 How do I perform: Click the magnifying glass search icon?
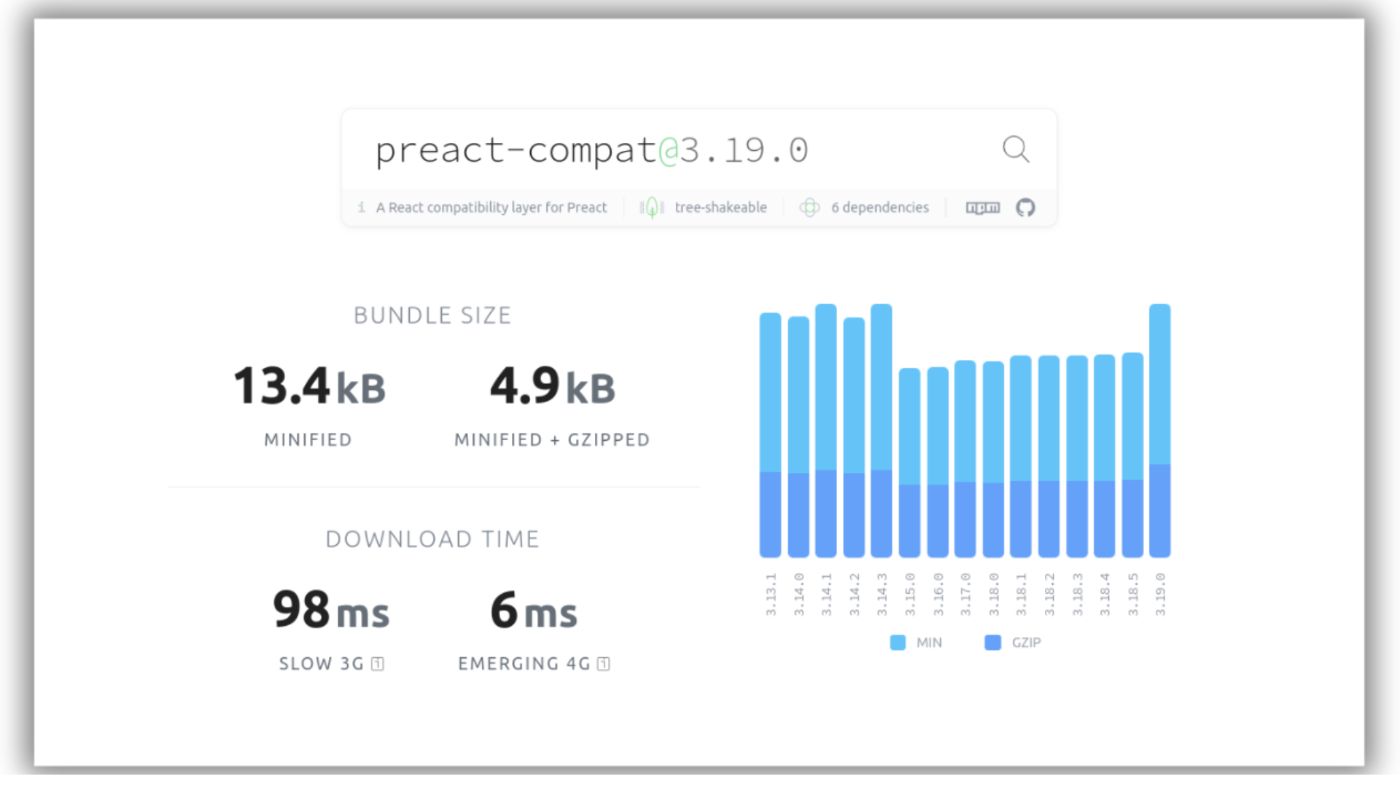click(1015, 150)
